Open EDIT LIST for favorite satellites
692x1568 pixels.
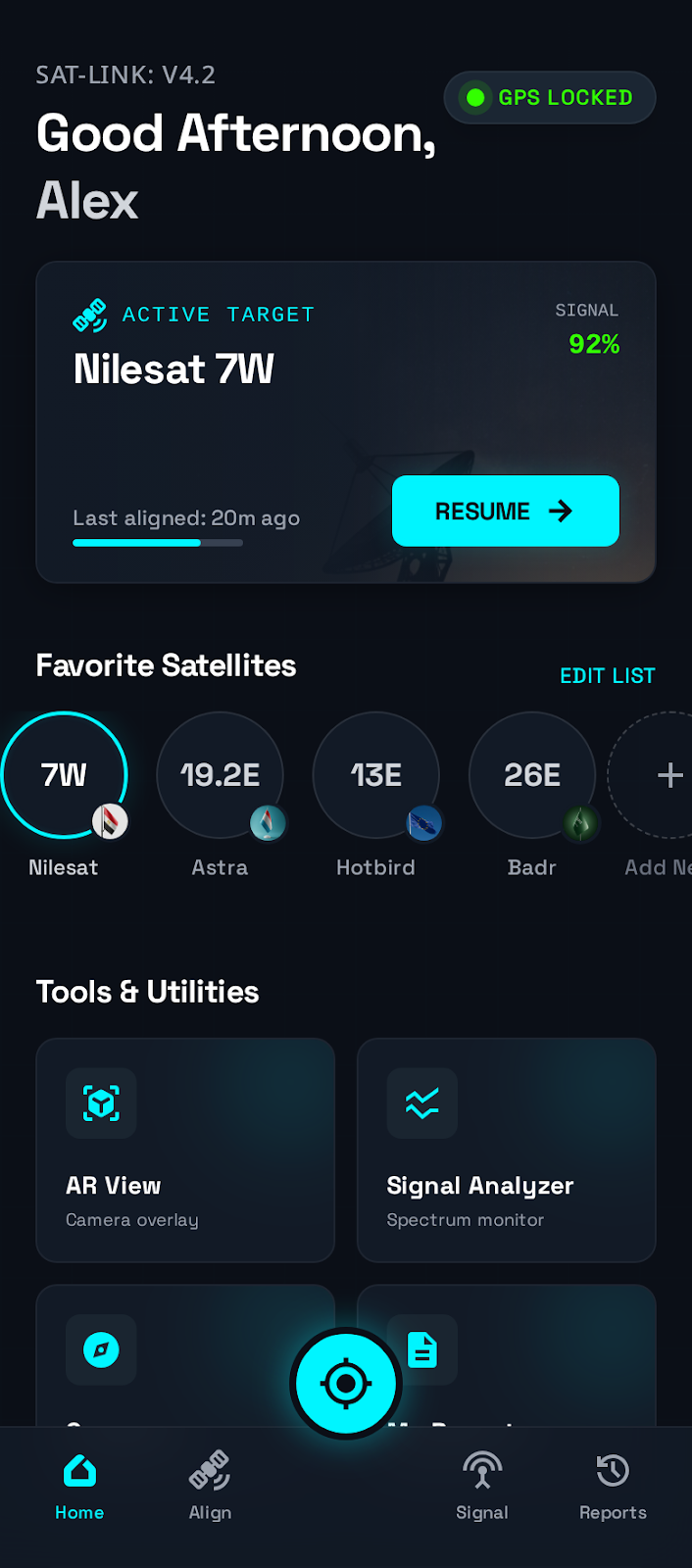(607, 675)
